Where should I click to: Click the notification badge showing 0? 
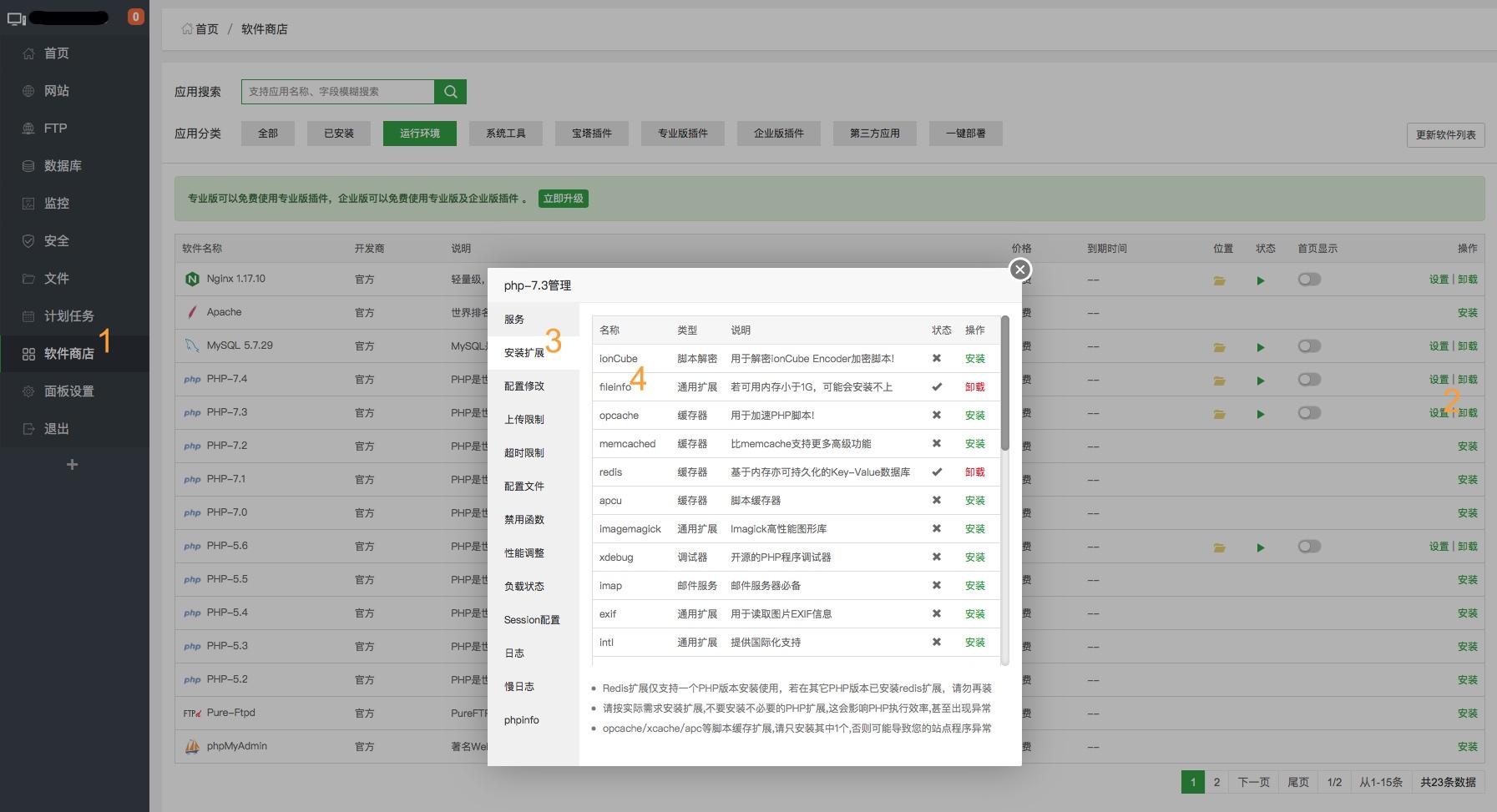(x=135, y=17)
